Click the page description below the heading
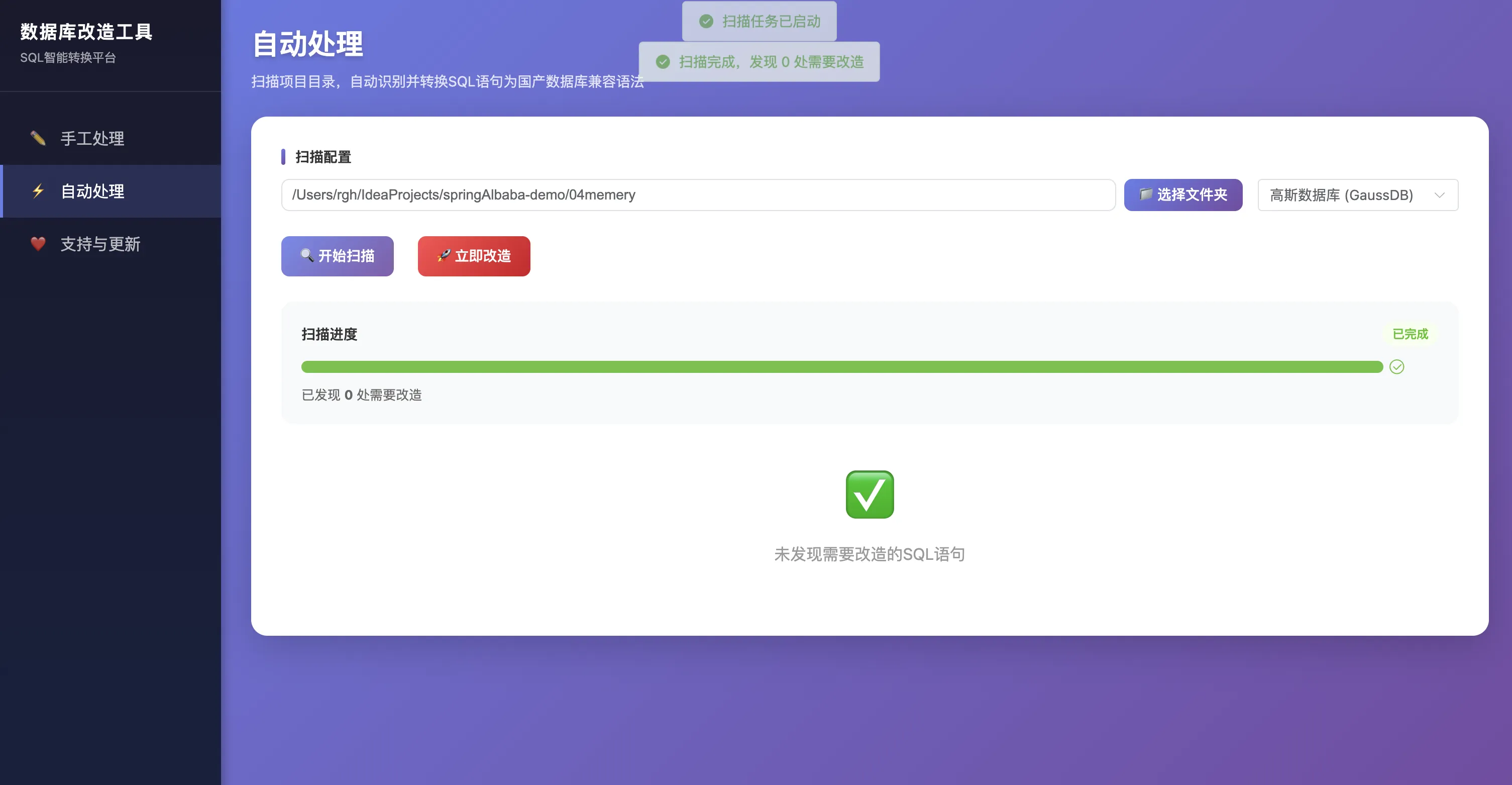Viewport: 1512px width, 785px height. click(x=447, y=81)
